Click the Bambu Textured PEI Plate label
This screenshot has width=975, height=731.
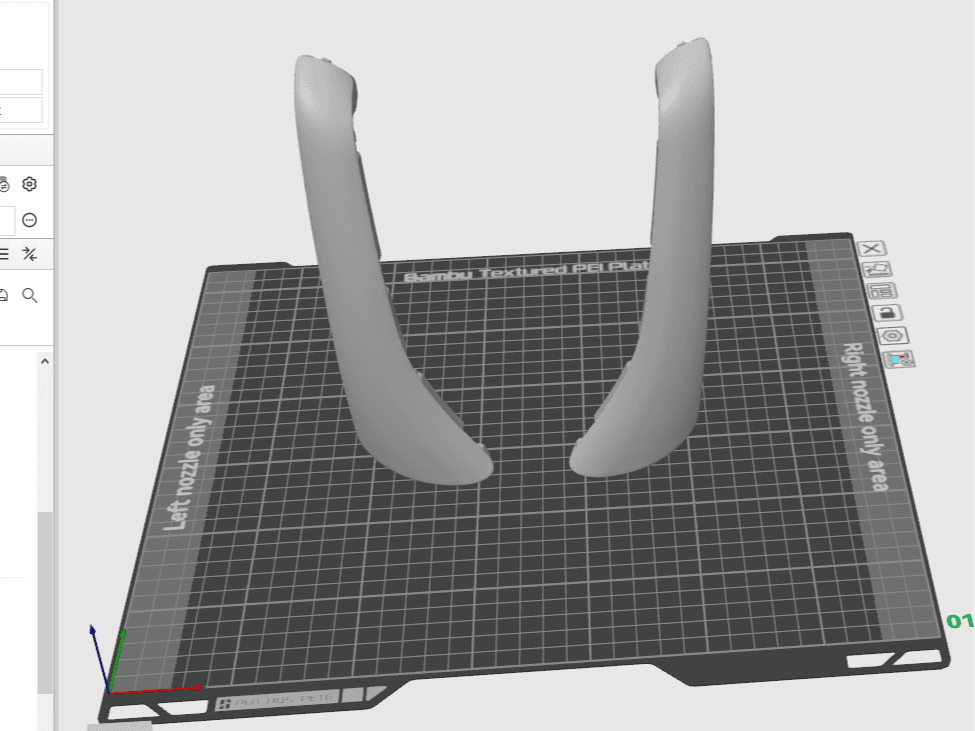click(526, 271)
